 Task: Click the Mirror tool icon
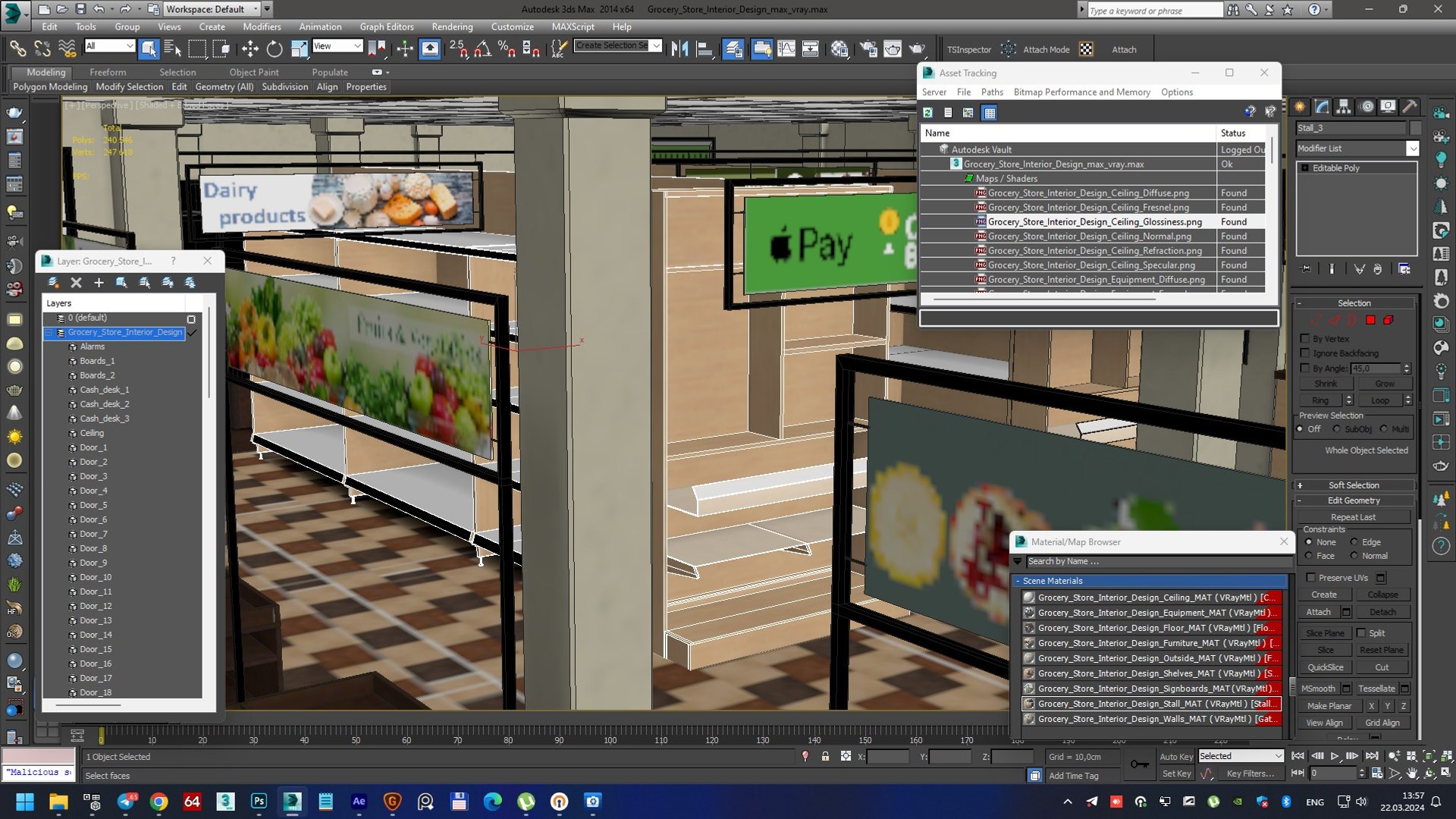coord(679,49)
